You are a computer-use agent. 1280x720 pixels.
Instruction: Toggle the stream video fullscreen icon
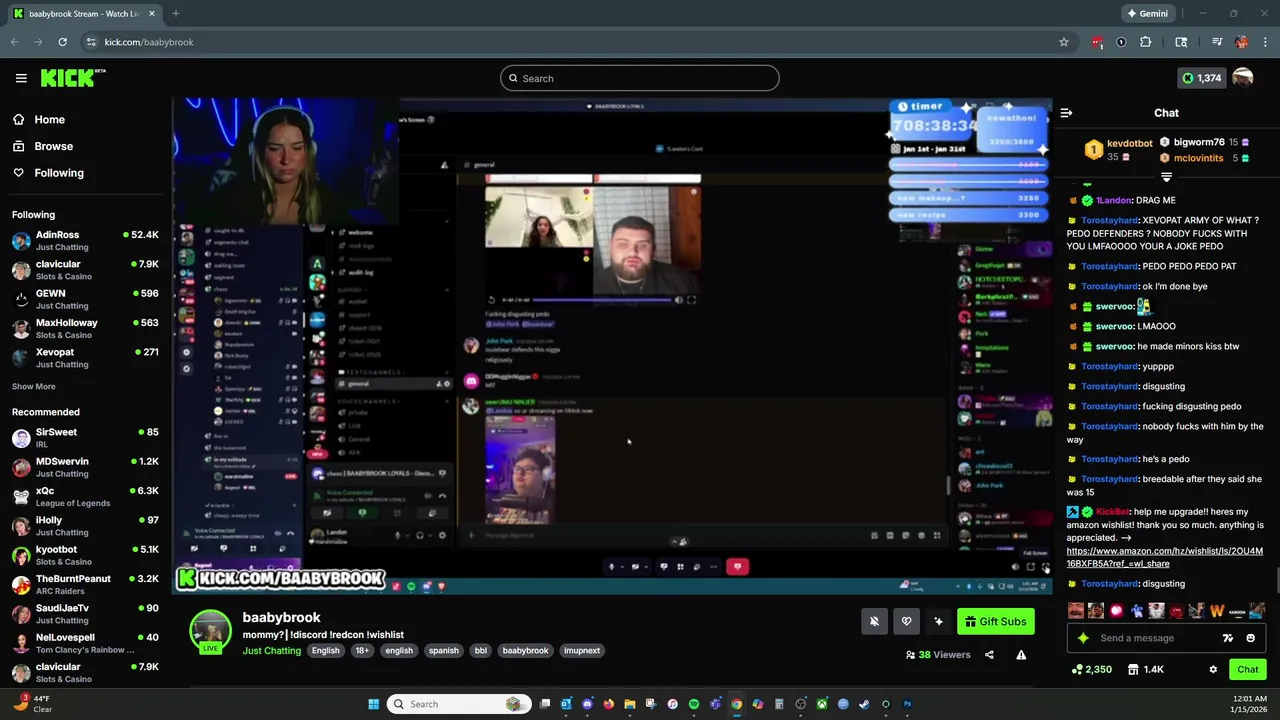click(1046, 567)
